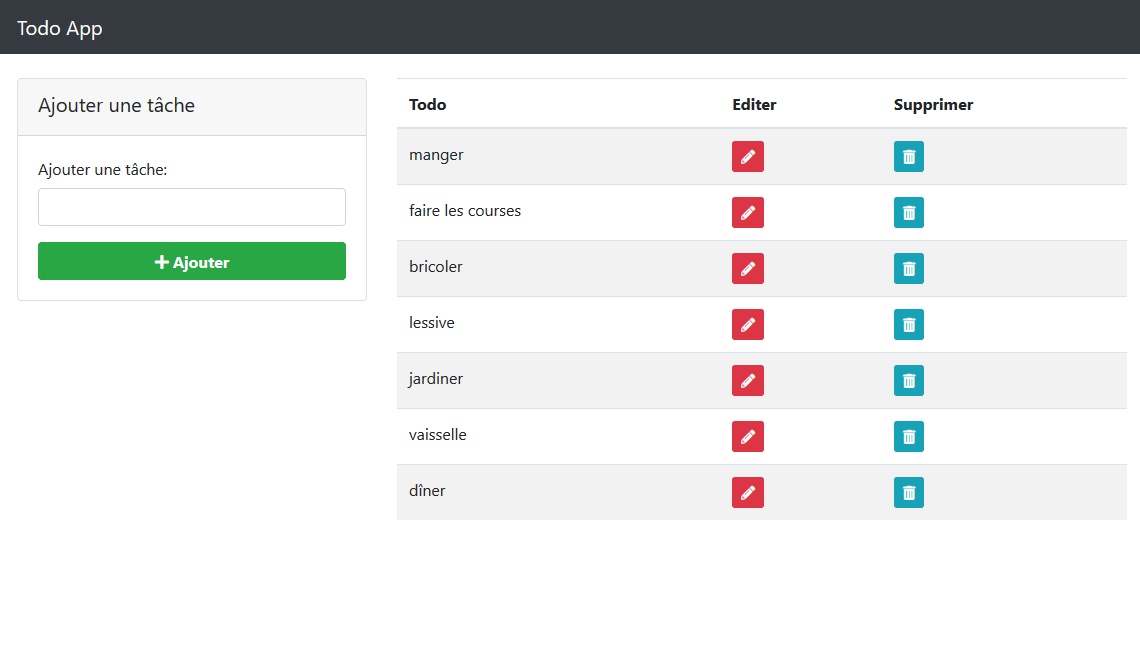
Task: Click the Todo column header
Action: (x=428, y=105)
